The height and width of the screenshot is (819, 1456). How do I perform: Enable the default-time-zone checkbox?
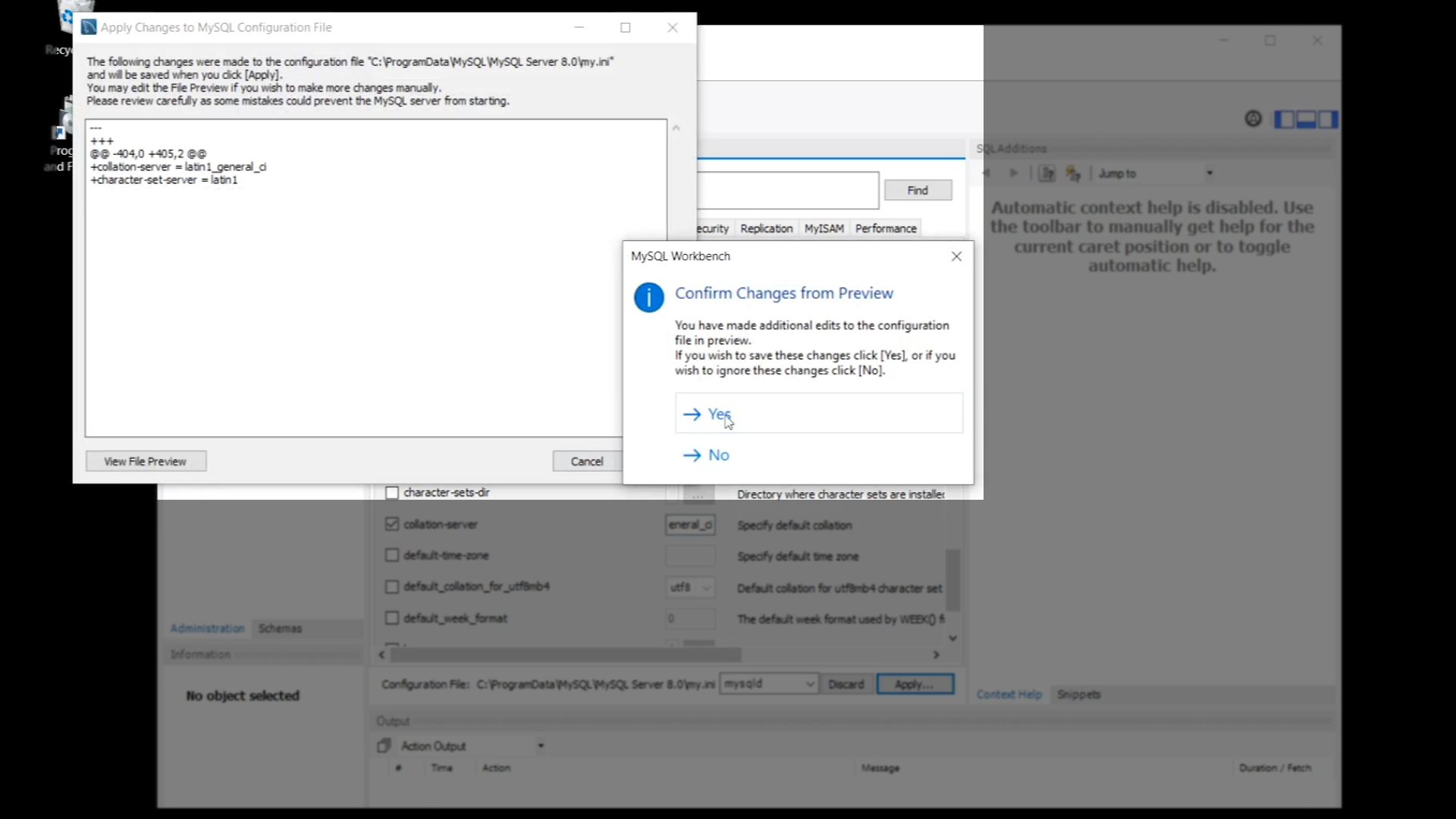tap(392, 555)
